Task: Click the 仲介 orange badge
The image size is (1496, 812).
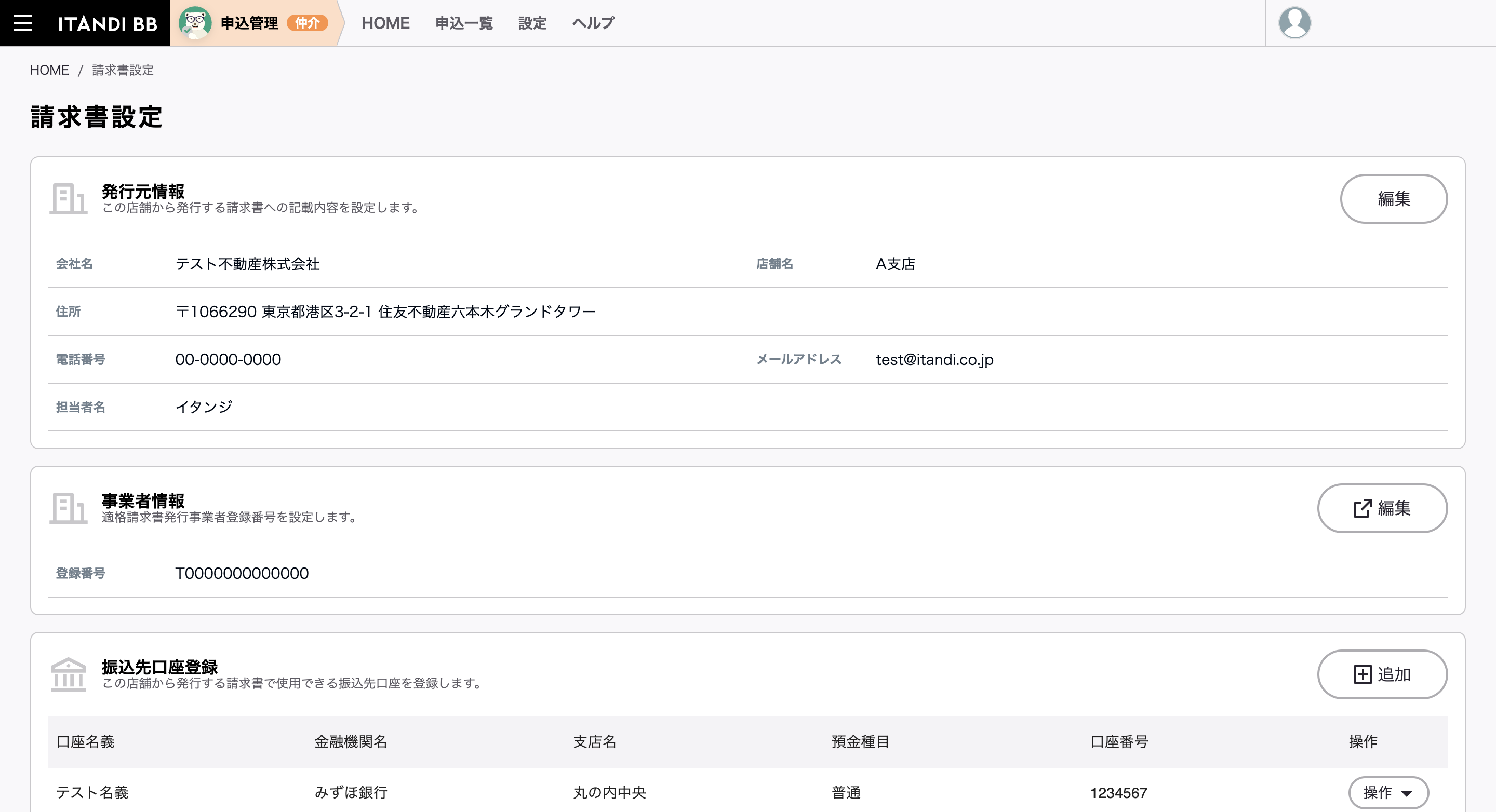Action: [x=307, y=23]
